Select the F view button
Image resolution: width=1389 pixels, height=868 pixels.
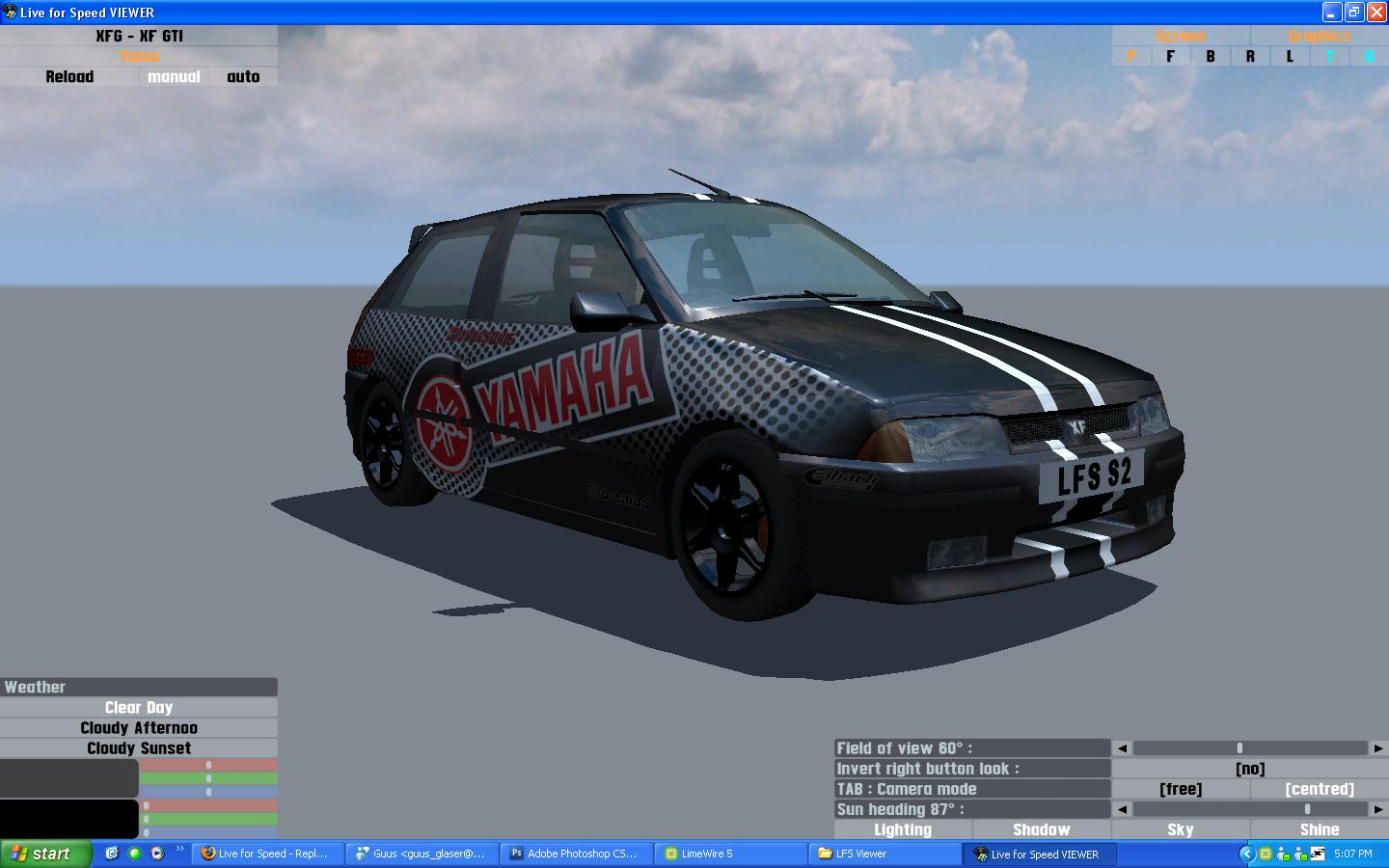[1171, 56]
